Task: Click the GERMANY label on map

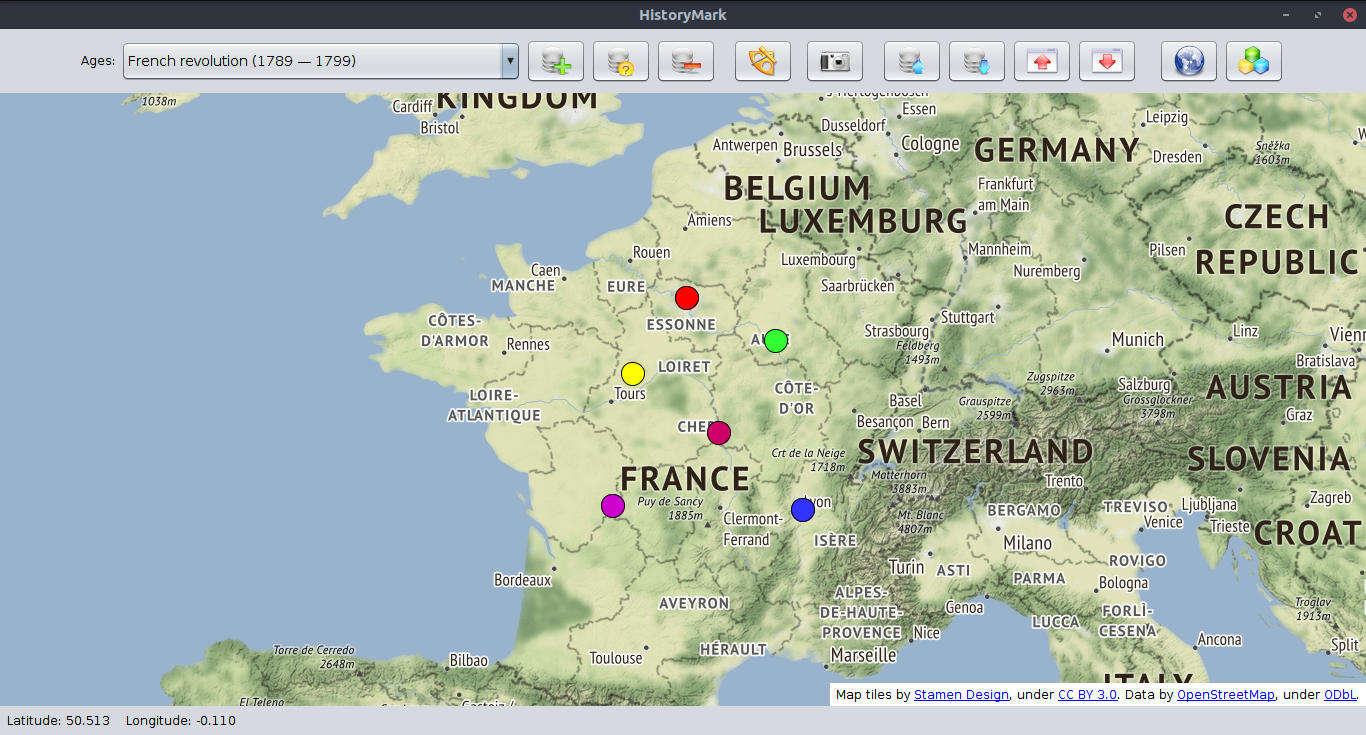Action: tap(1057, 150)
